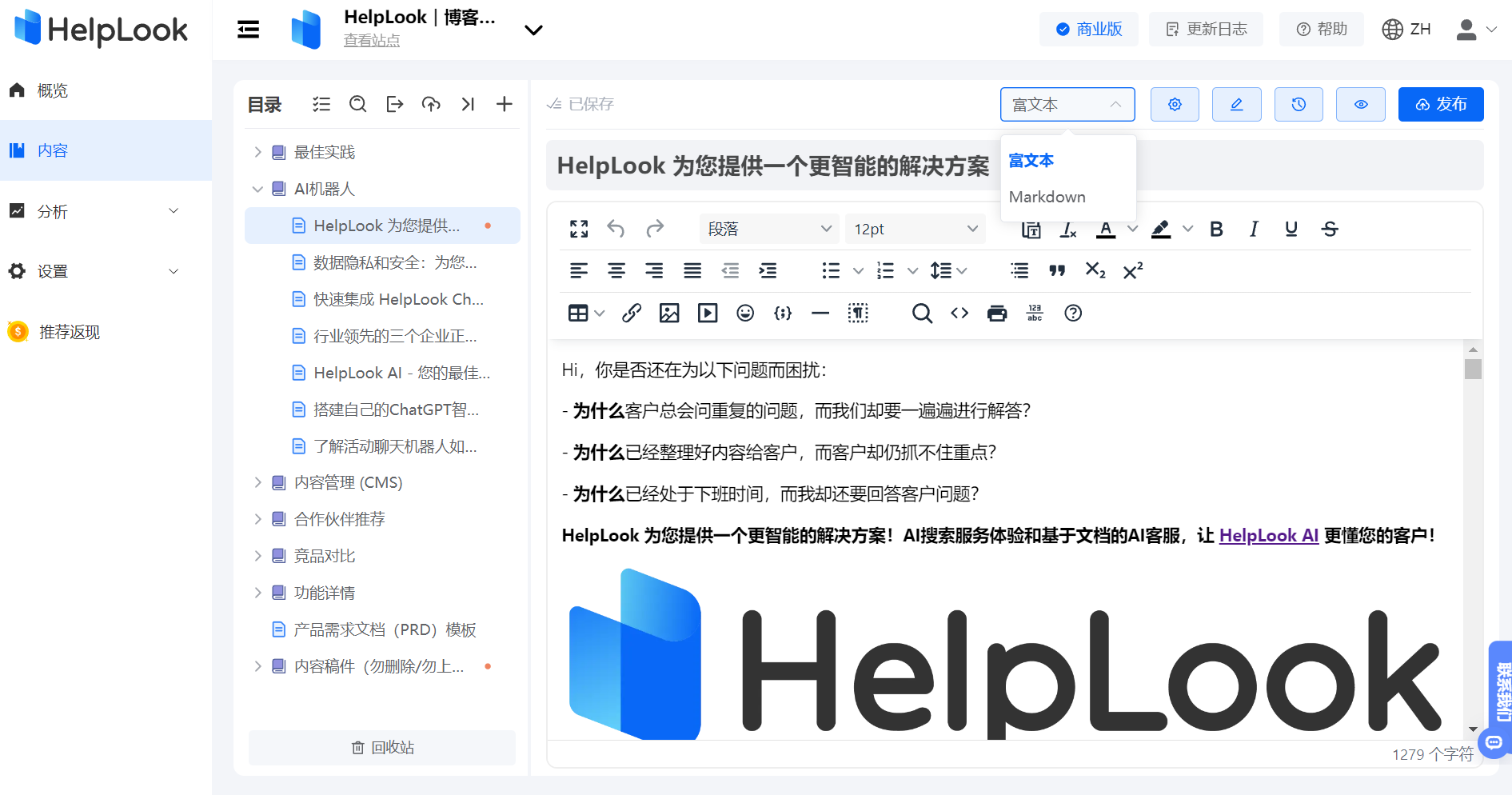Expand the 内容管理 (CMS) folder
This screenshot has width=1512, height=795.
click(x=257, y=482)
